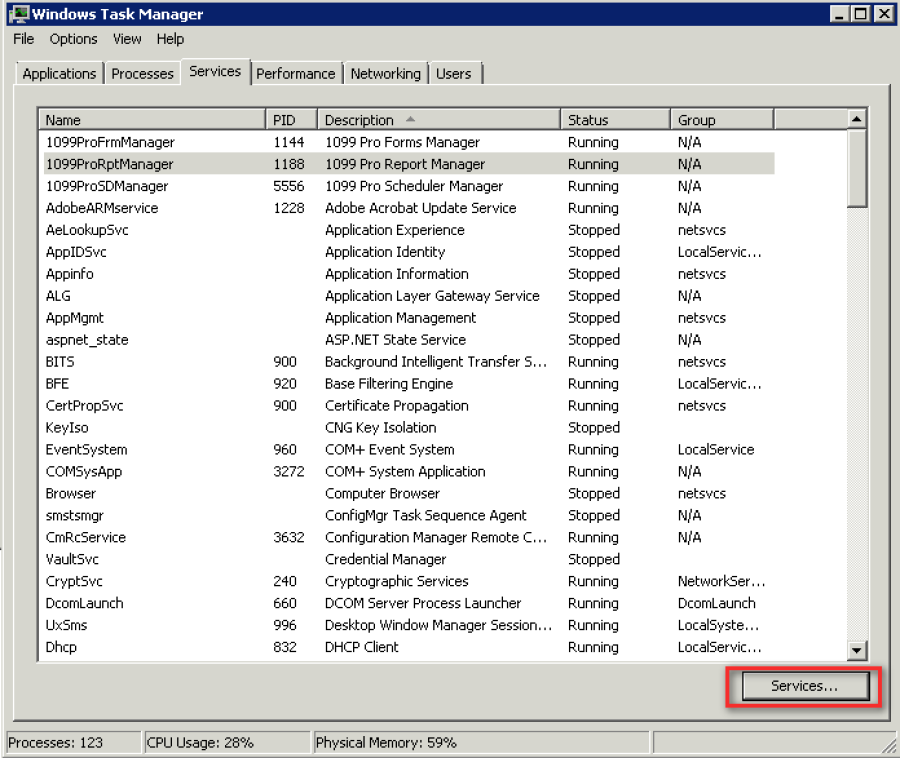Click PID 5556 cell

(289, 186)
